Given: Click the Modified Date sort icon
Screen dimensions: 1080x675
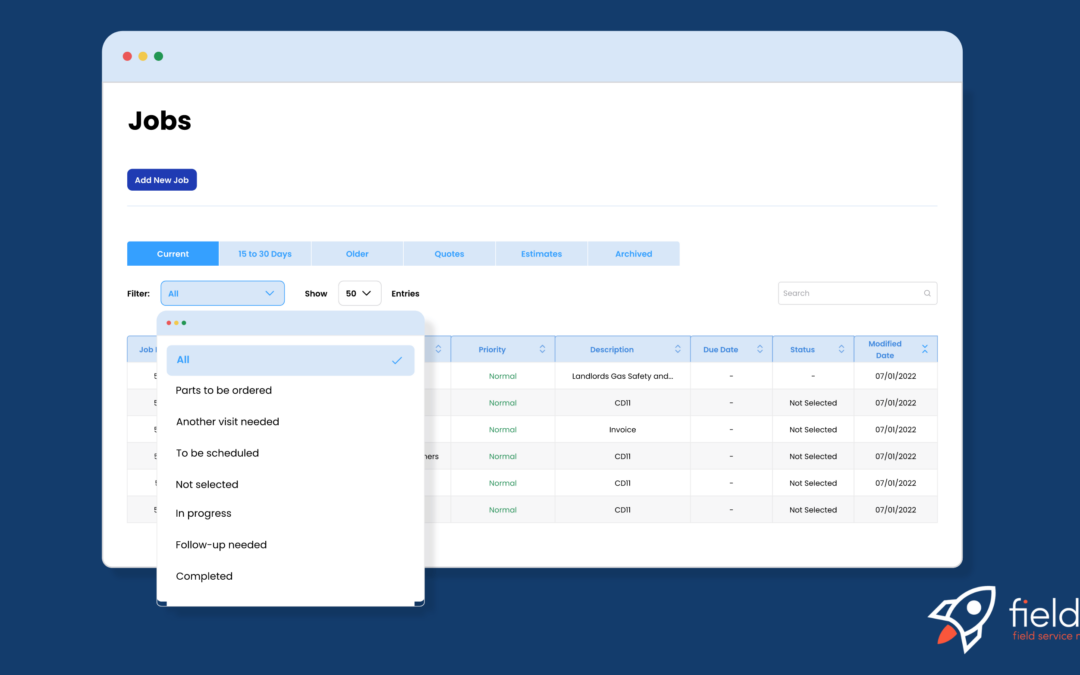Looking at the screenshot, I should pos(923,348).
